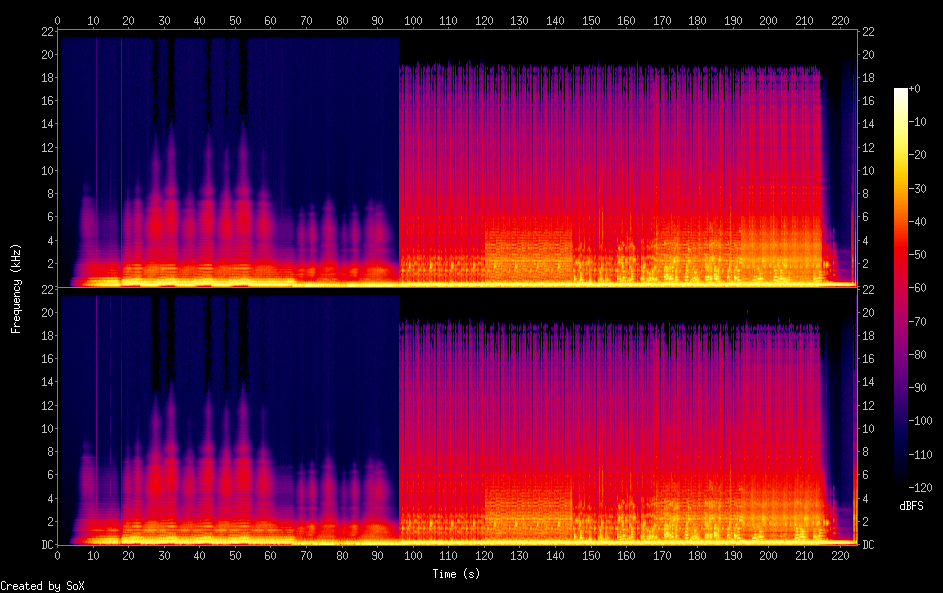
Task: Click the DC label at bottom-right axis
Action: (869, 545)
